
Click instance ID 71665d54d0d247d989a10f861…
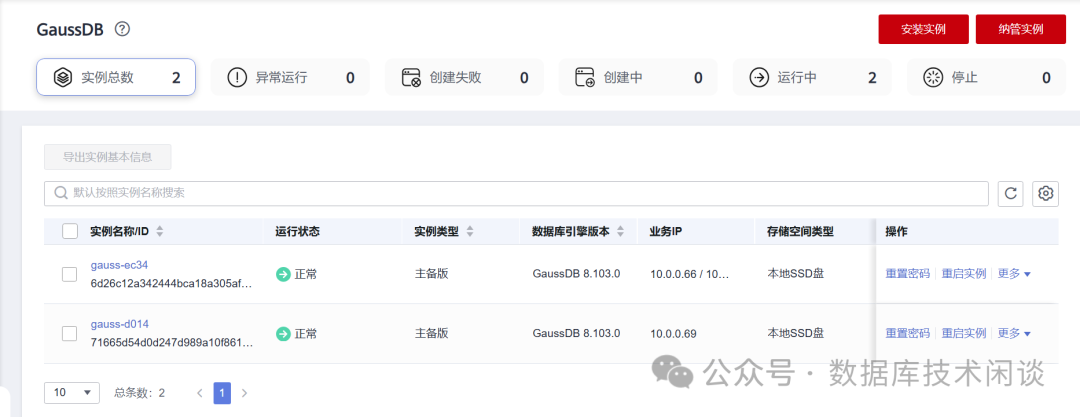(172, 343)
